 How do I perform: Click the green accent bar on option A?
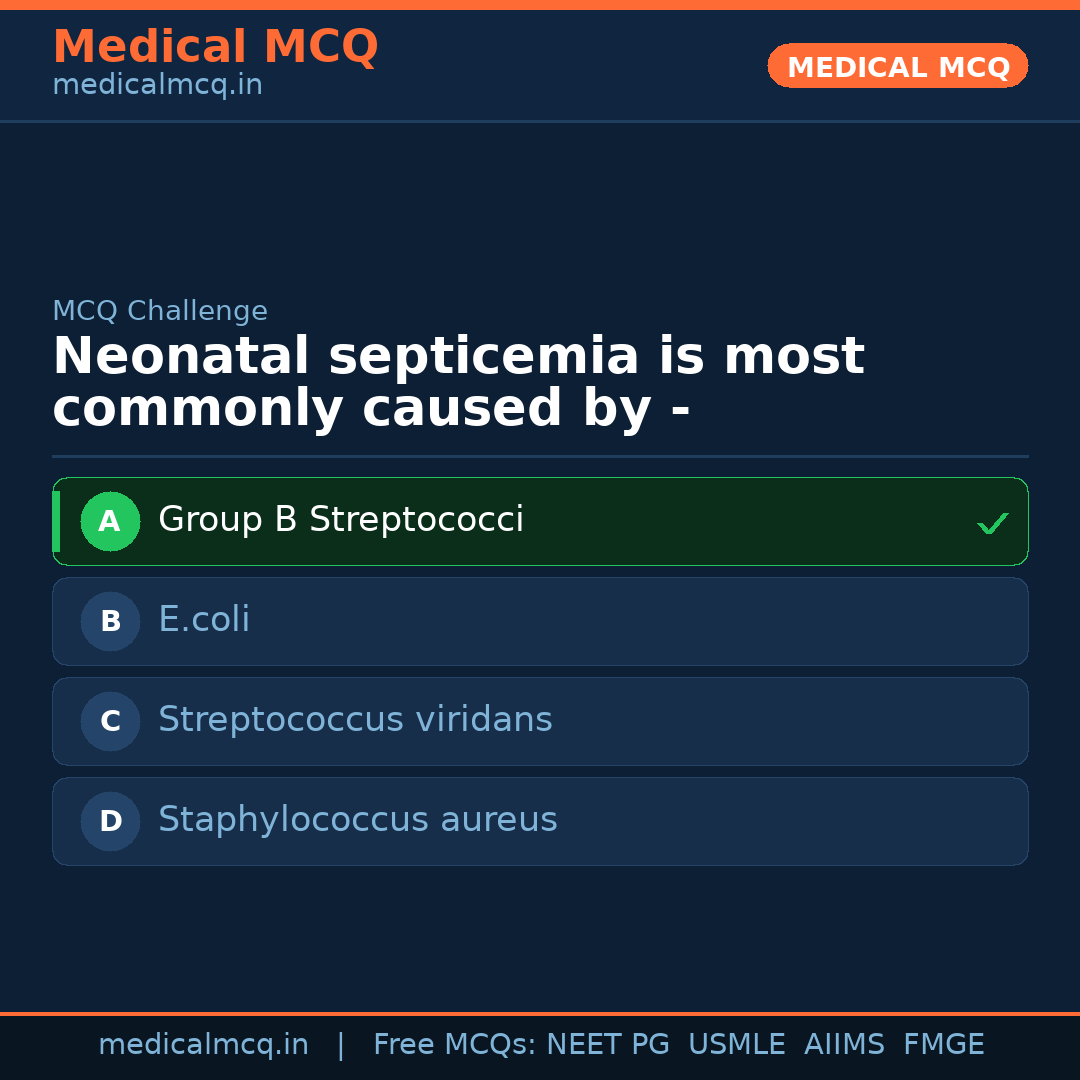tap(56, 521)
